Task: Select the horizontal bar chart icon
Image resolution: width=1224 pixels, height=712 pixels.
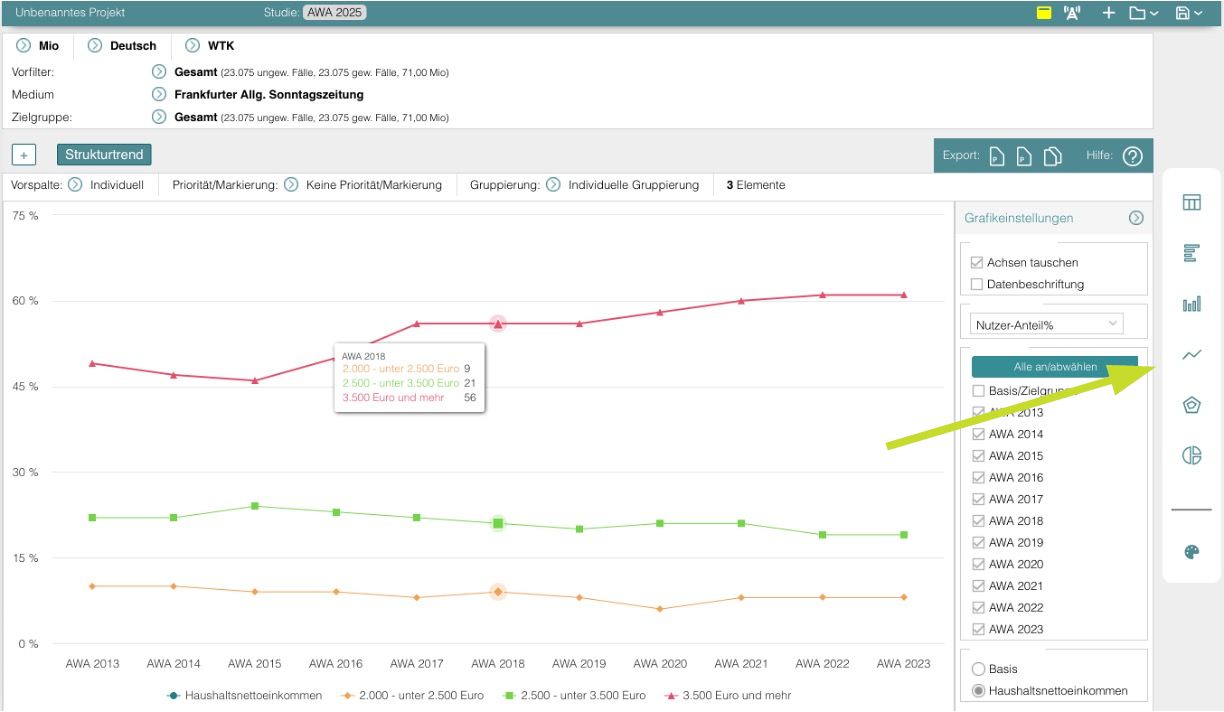Action: point(1191,253)
